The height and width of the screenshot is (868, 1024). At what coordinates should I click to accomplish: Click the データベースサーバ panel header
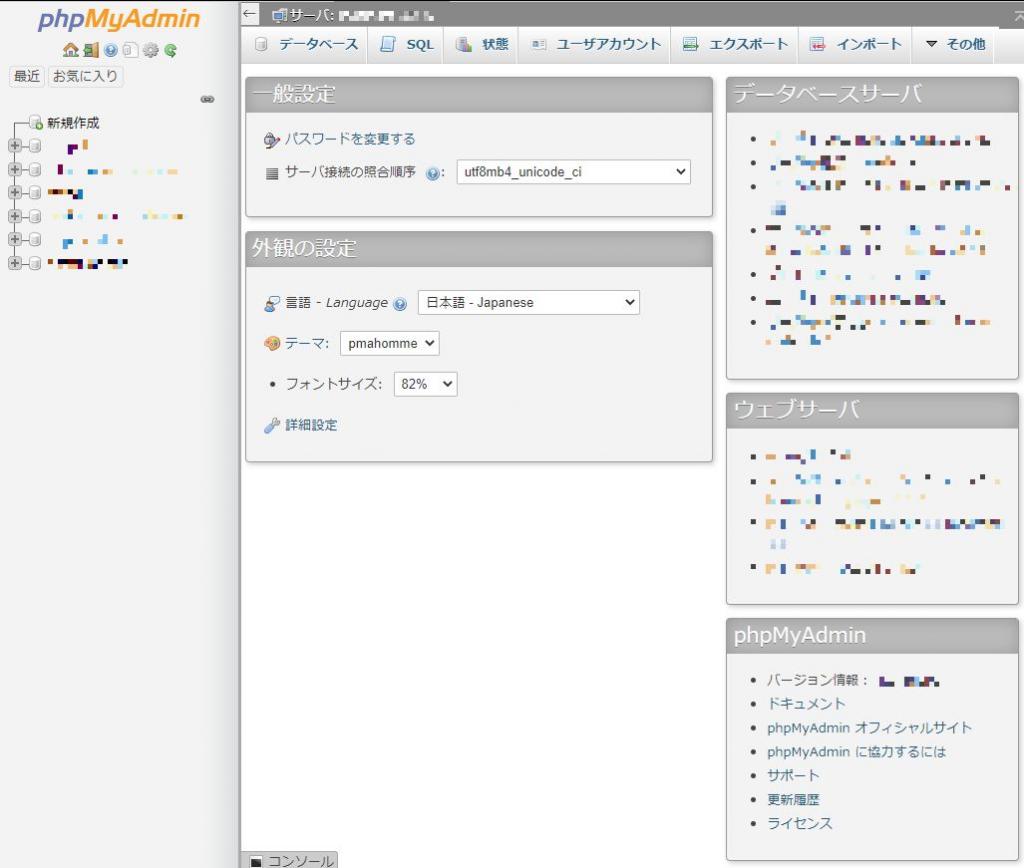872,95
